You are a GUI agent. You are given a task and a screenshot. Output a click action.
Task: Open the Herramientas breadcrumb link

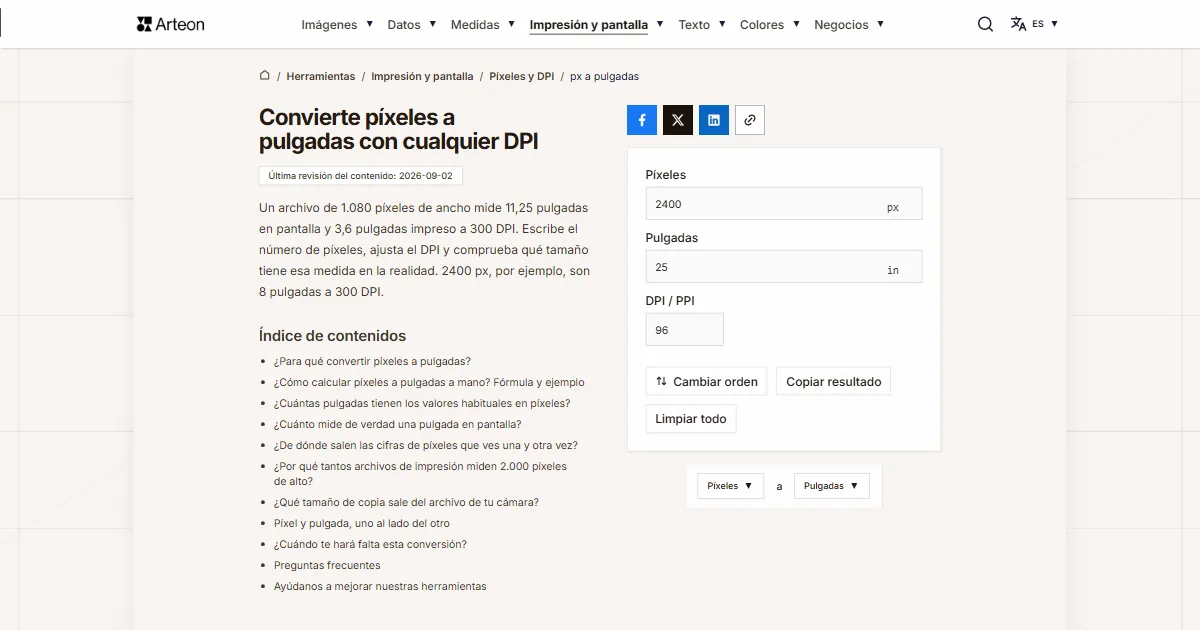pyautogui.click(x=321, y=76)
